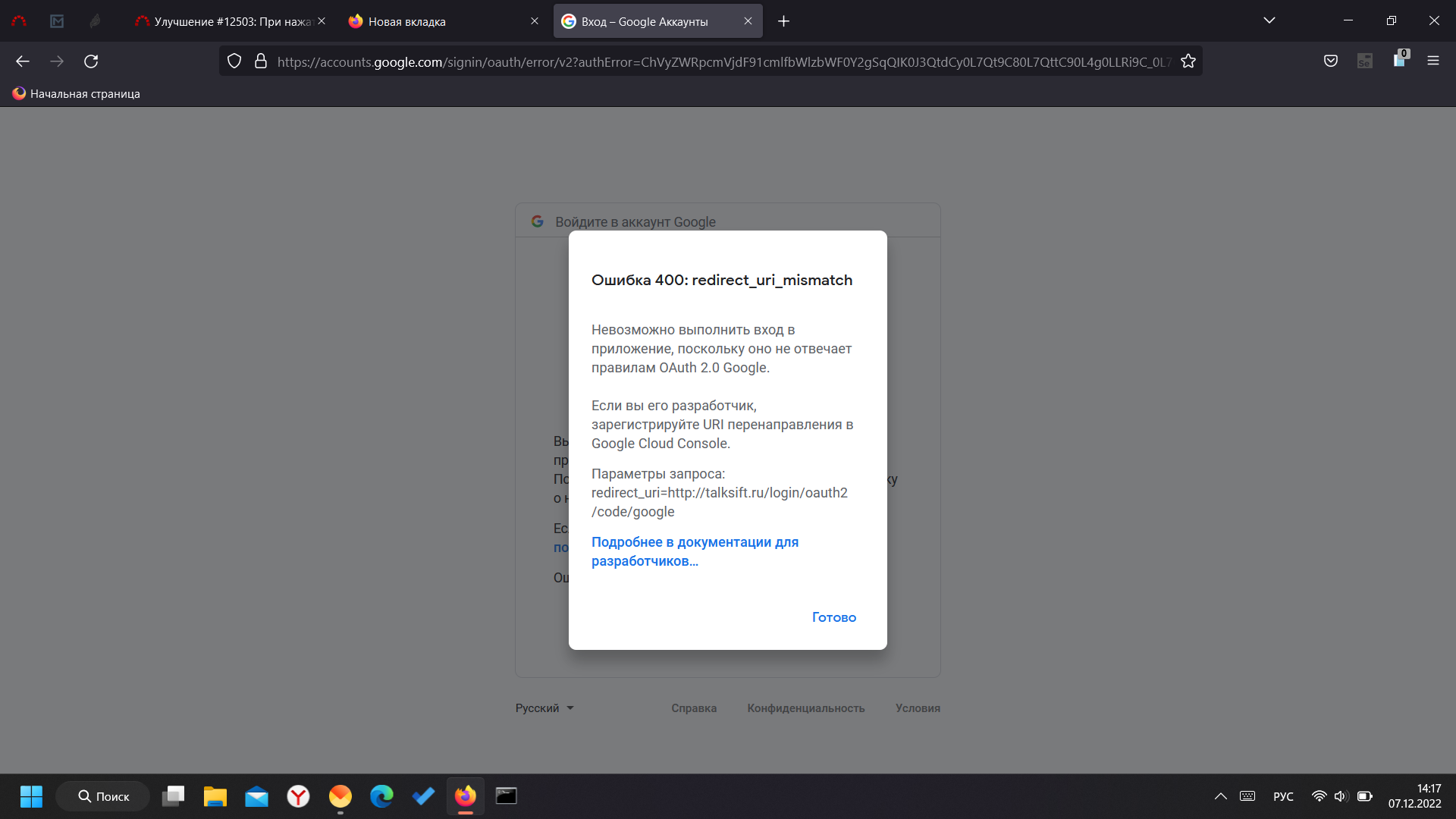Open the first pinned Redmine tab
The height and width of the screenshot is (819, 1456).
[19, 21]
